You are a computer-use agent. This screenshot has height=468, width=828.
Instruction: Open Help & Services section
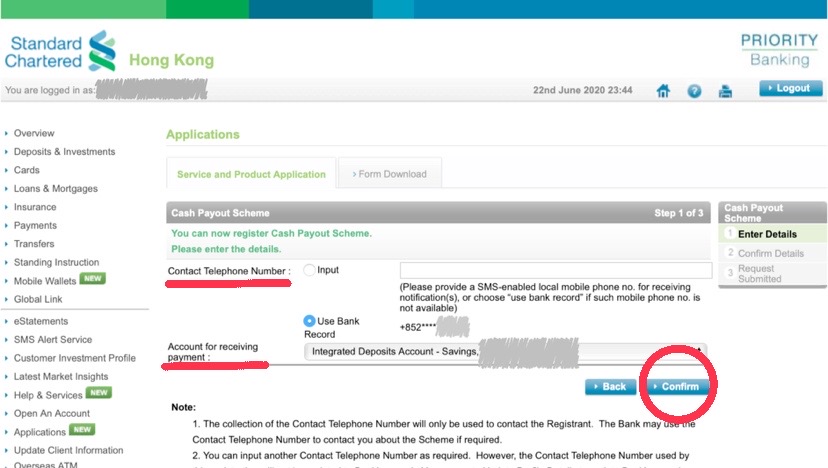[x=48, y=395]
